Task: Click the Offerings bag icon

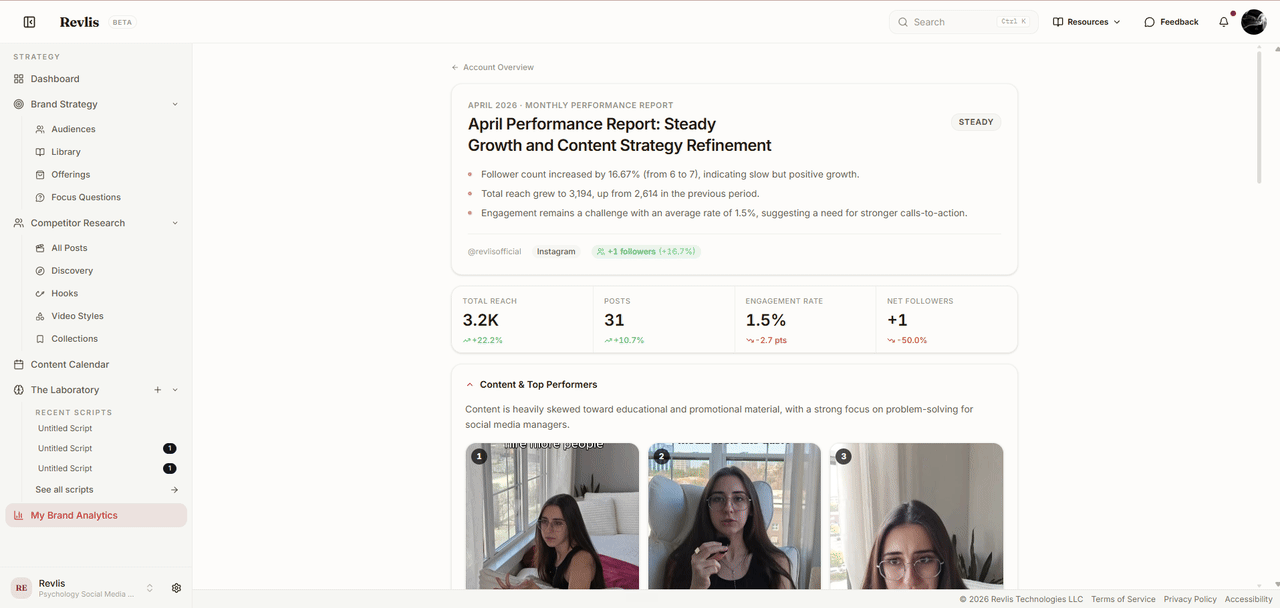Action: click(x=40, y=175)
